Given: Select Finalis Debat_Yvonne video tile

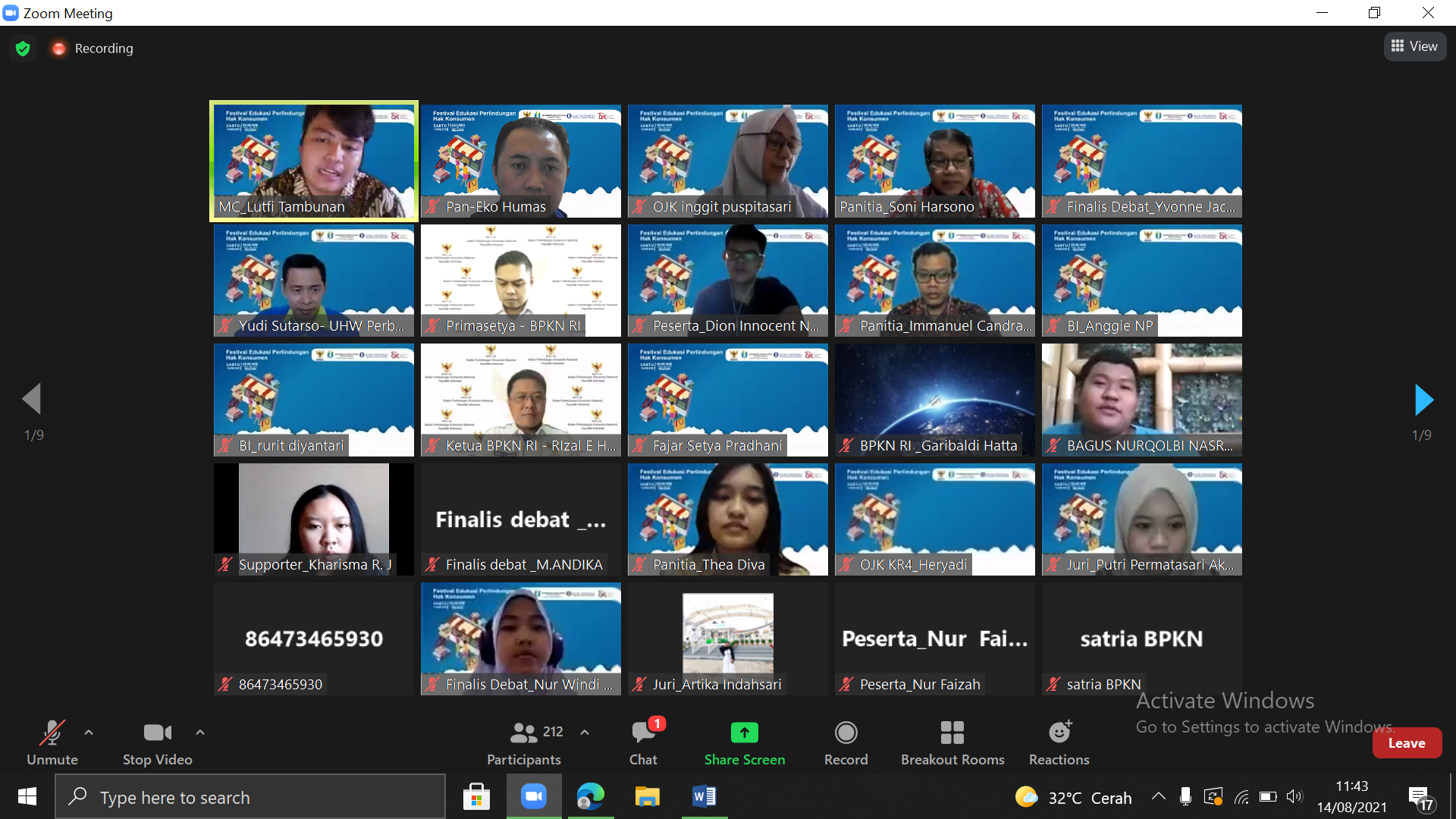Looking at the screenshot, I should tap(1142, 161).
